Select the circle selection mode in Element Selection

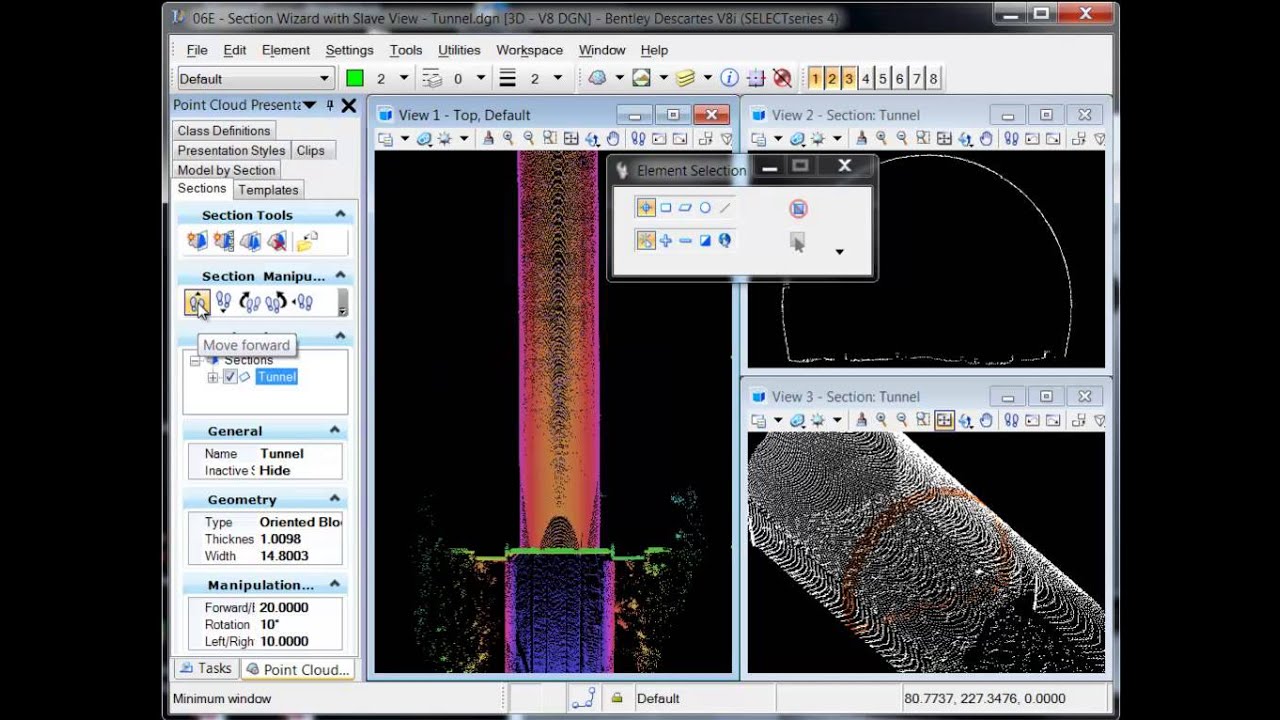coord(705,208)
